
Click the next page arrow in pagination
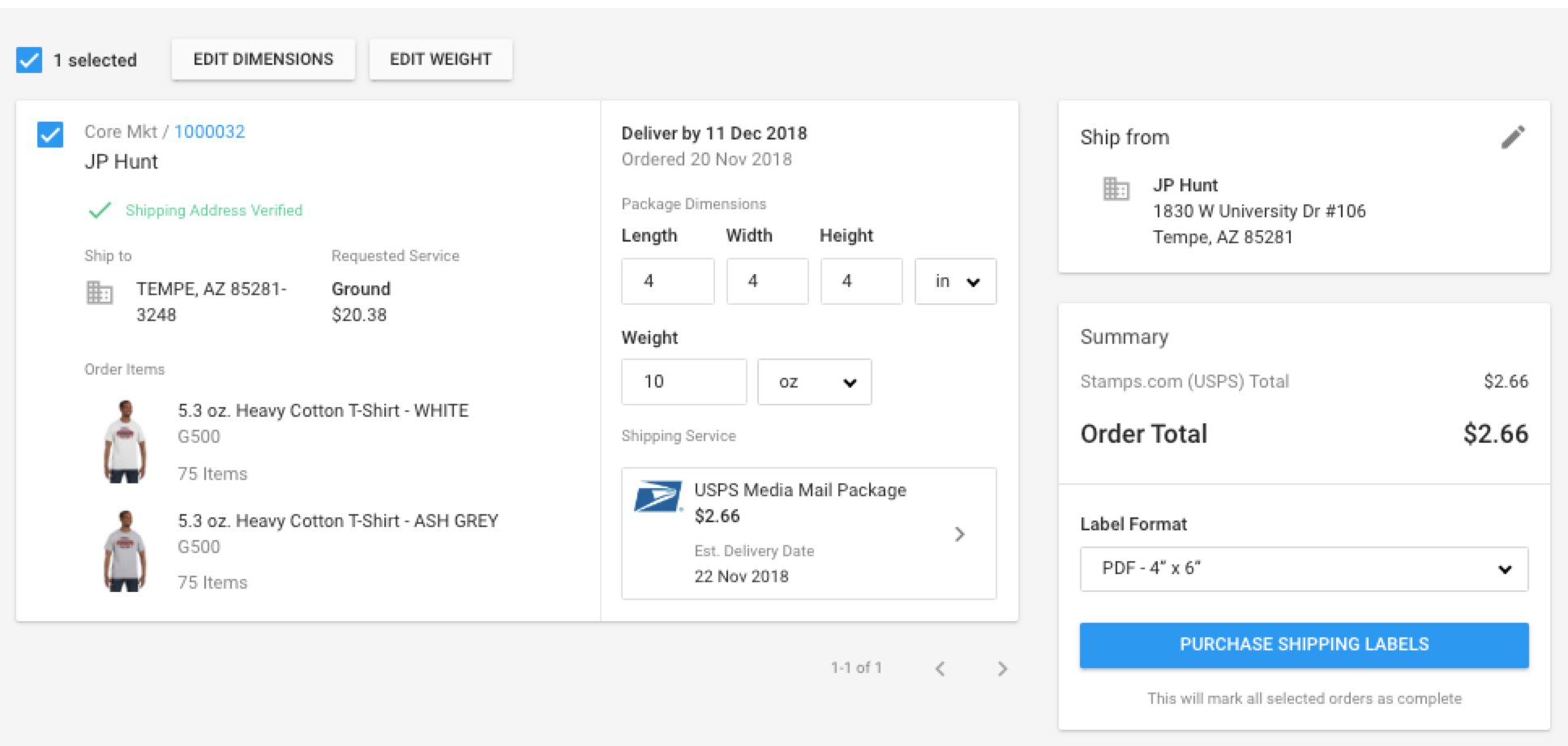click(1003, 668)
